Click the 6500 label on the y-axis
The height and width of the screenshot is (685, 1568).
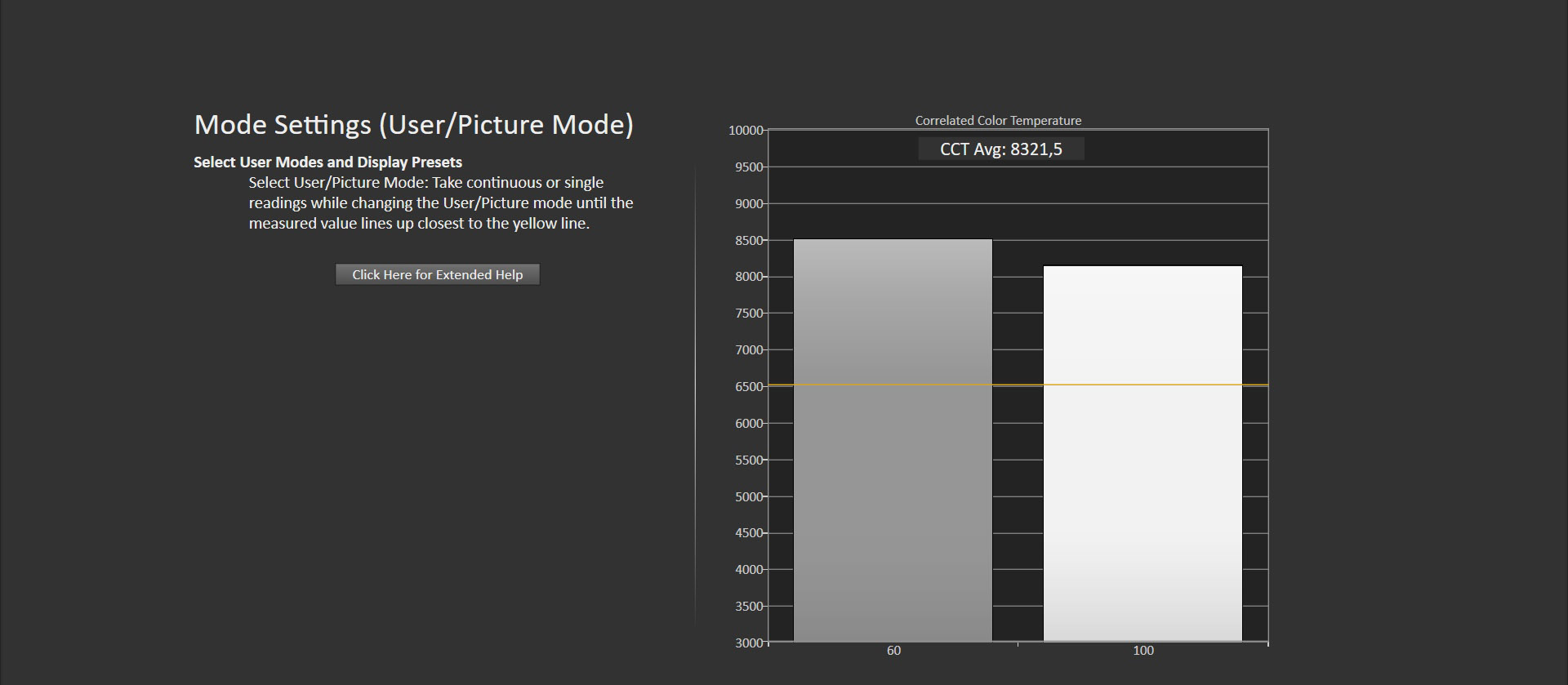click(748, 387)
